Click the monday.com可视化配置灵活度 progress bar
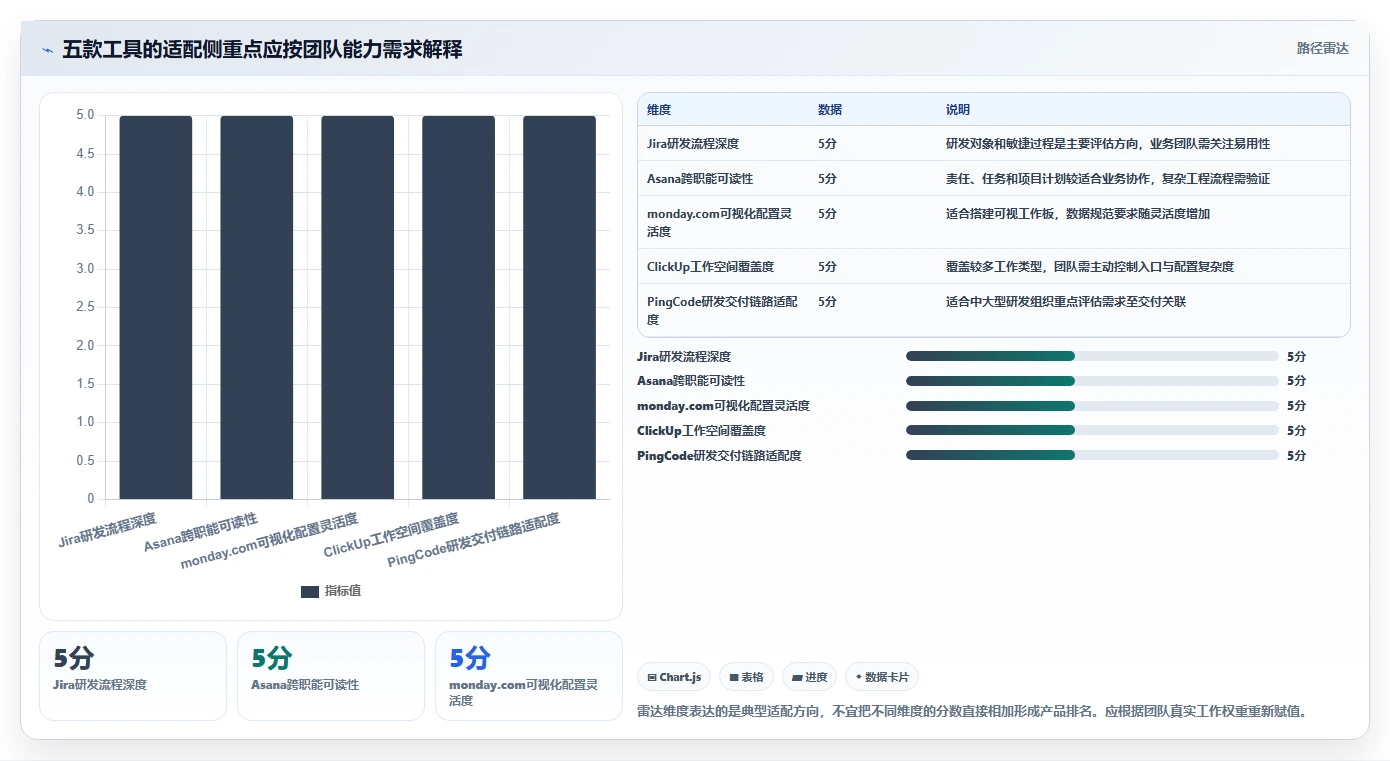Screen dimensions: 1390x761 click(x=1092, y=406)
